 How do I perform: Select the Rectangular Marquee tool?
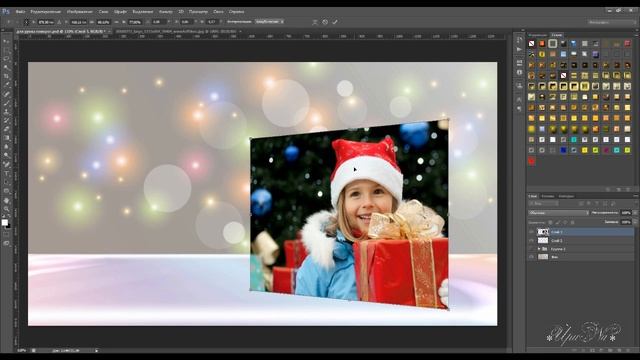6,51
